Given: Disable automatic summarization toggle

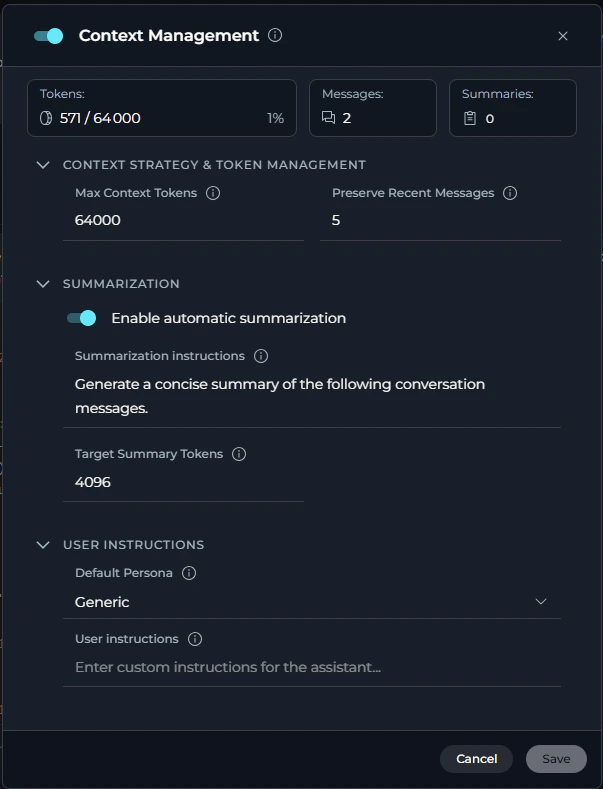Looking at the screenshot, I should point(81,318).
